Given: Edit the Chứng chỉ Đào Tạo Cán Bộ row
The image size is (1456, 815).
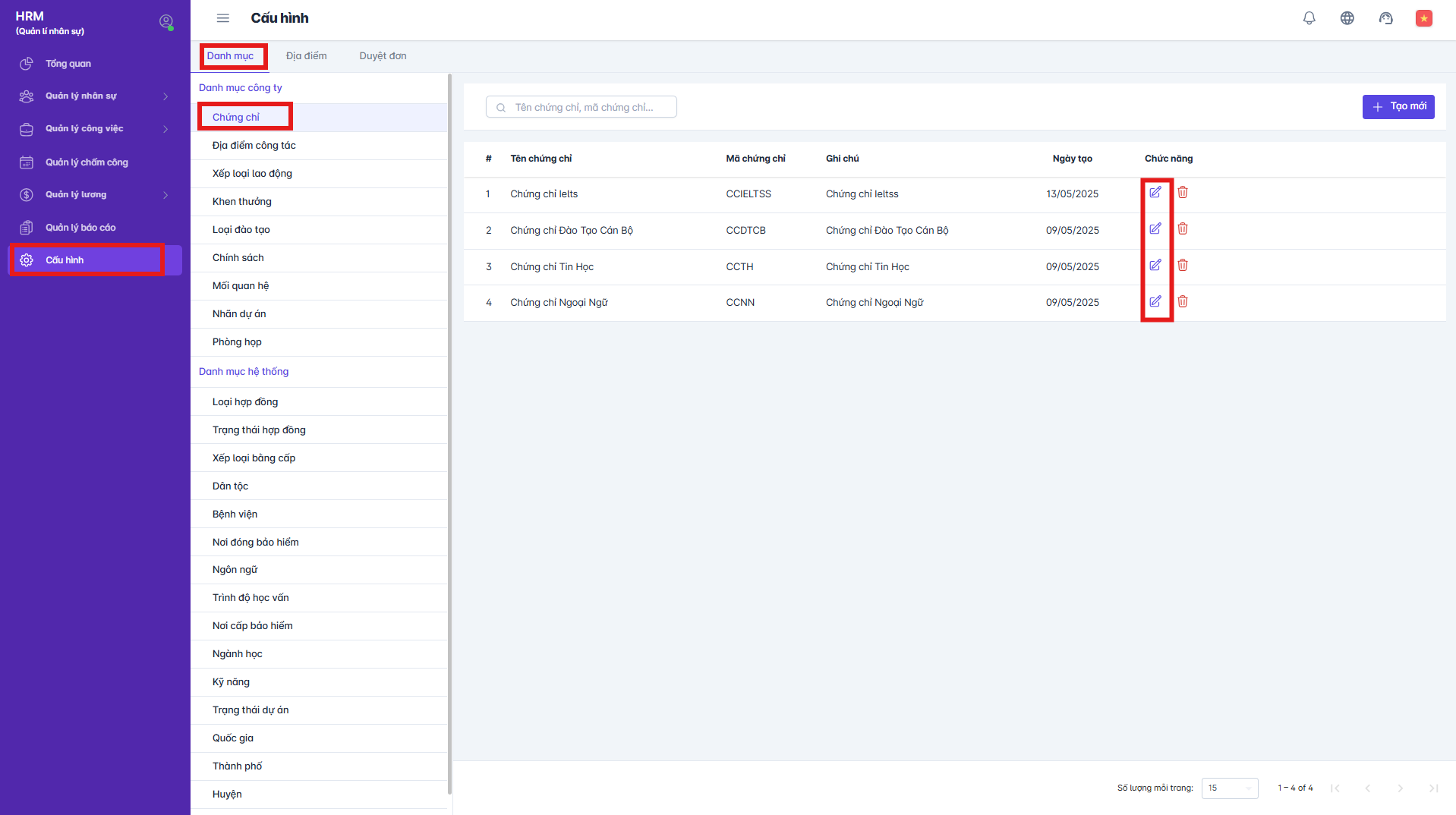Looking at the screenshot, I should pyautogui.click(x=1155, y=229).
